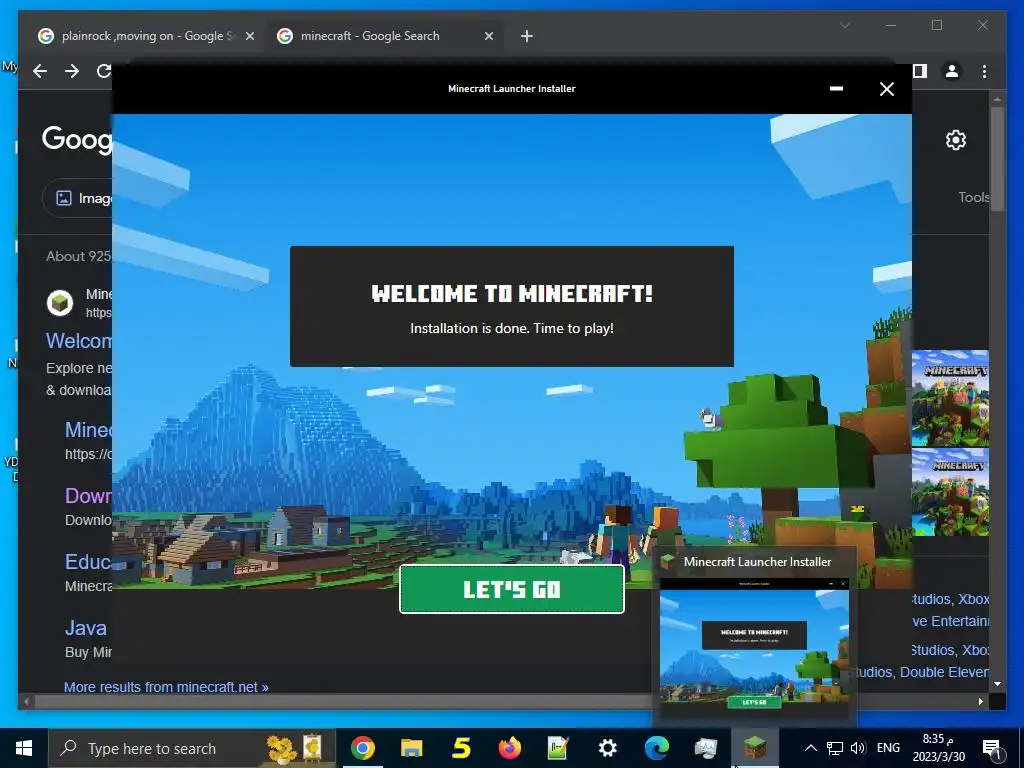Open Google Tools filter

(x=973, y=197)
